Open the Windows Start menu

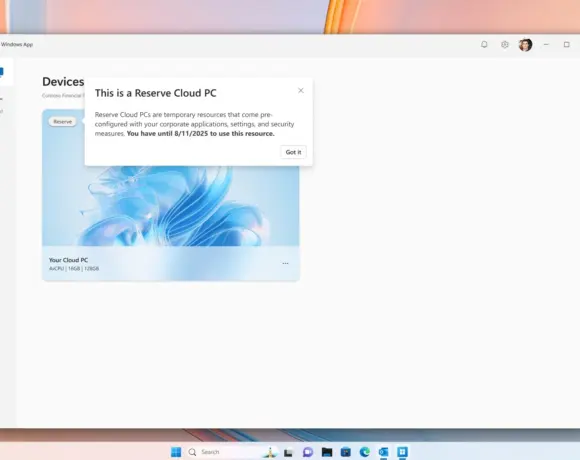176,452
